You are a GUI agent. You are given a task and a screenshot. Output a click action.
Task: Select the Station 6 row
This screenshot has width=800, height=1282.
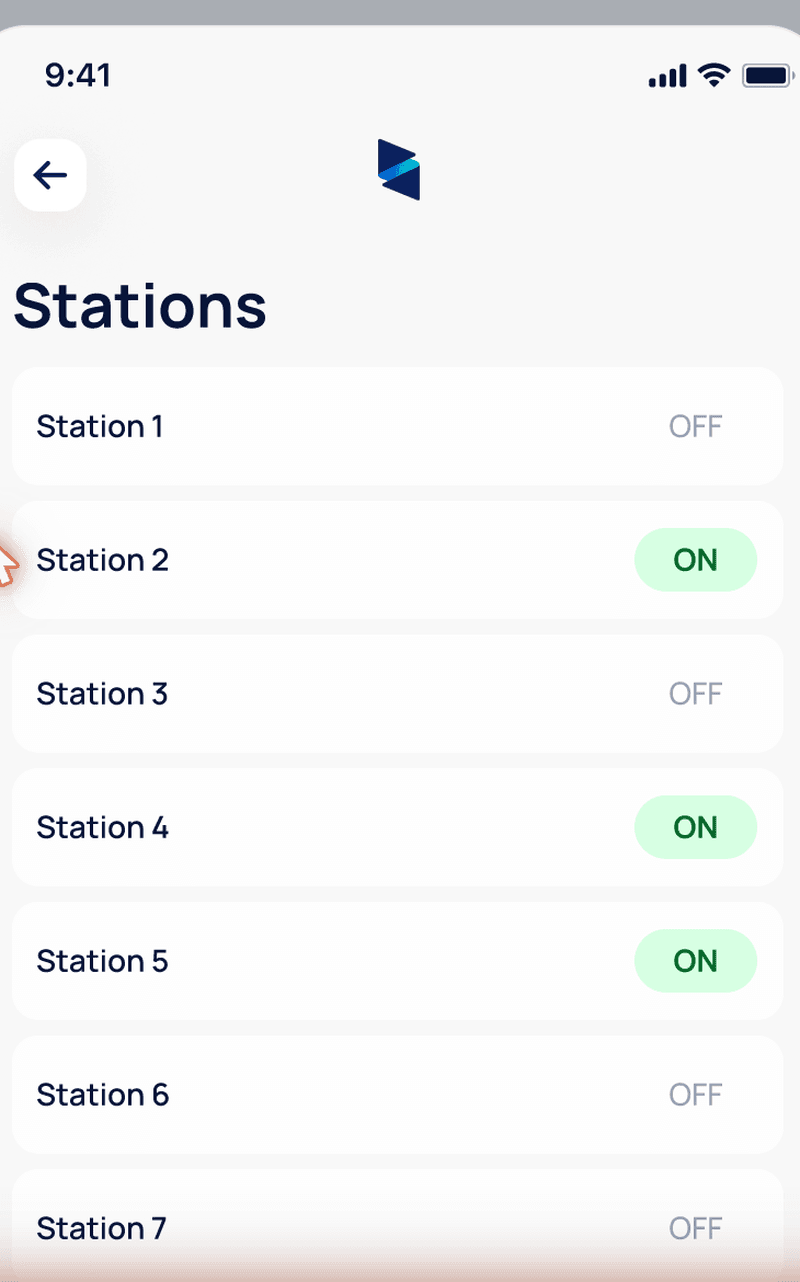click(x=397, y=1095)
